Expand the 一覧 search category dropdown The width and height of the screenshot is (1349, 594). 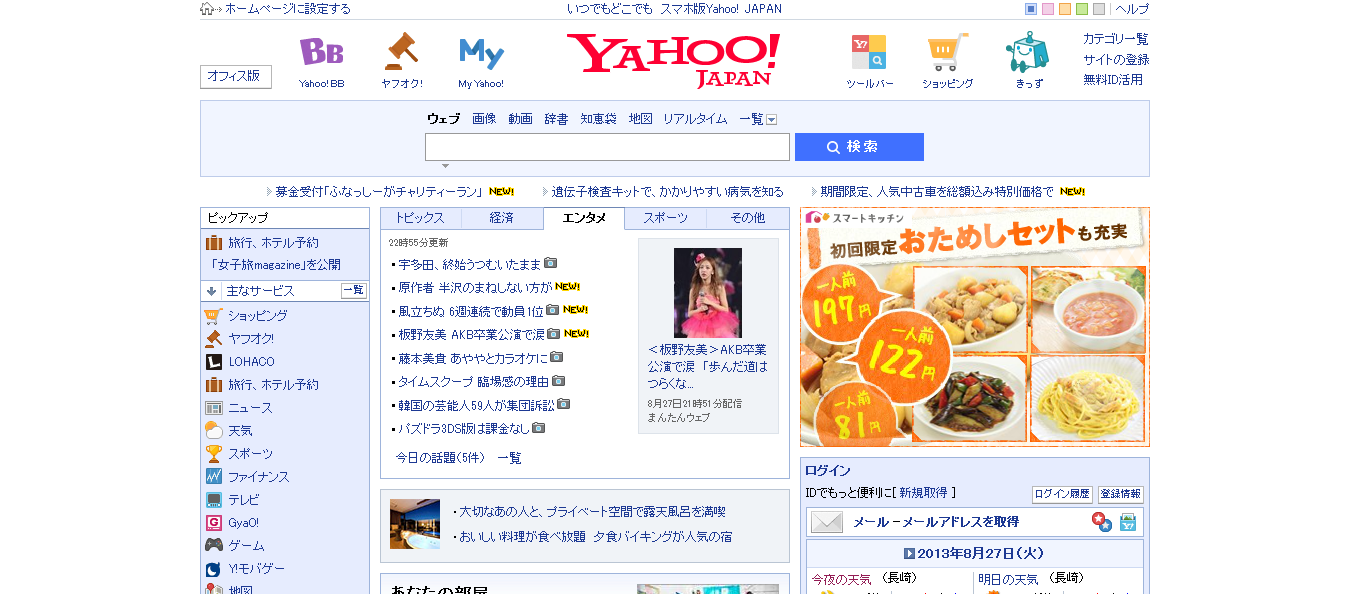[771, 119]
